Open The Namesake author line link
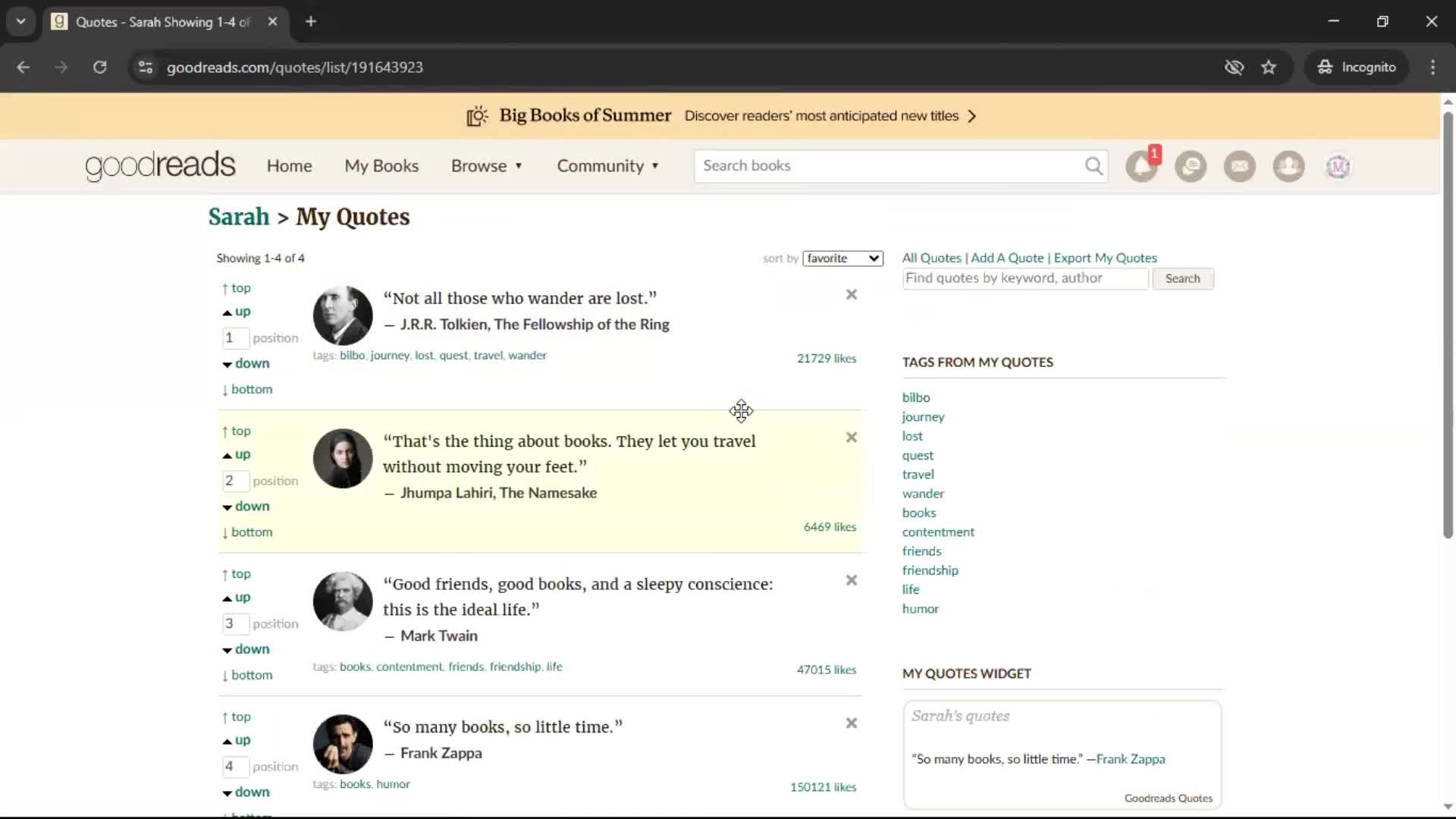 pyautogui.click(x=548, y=493)
